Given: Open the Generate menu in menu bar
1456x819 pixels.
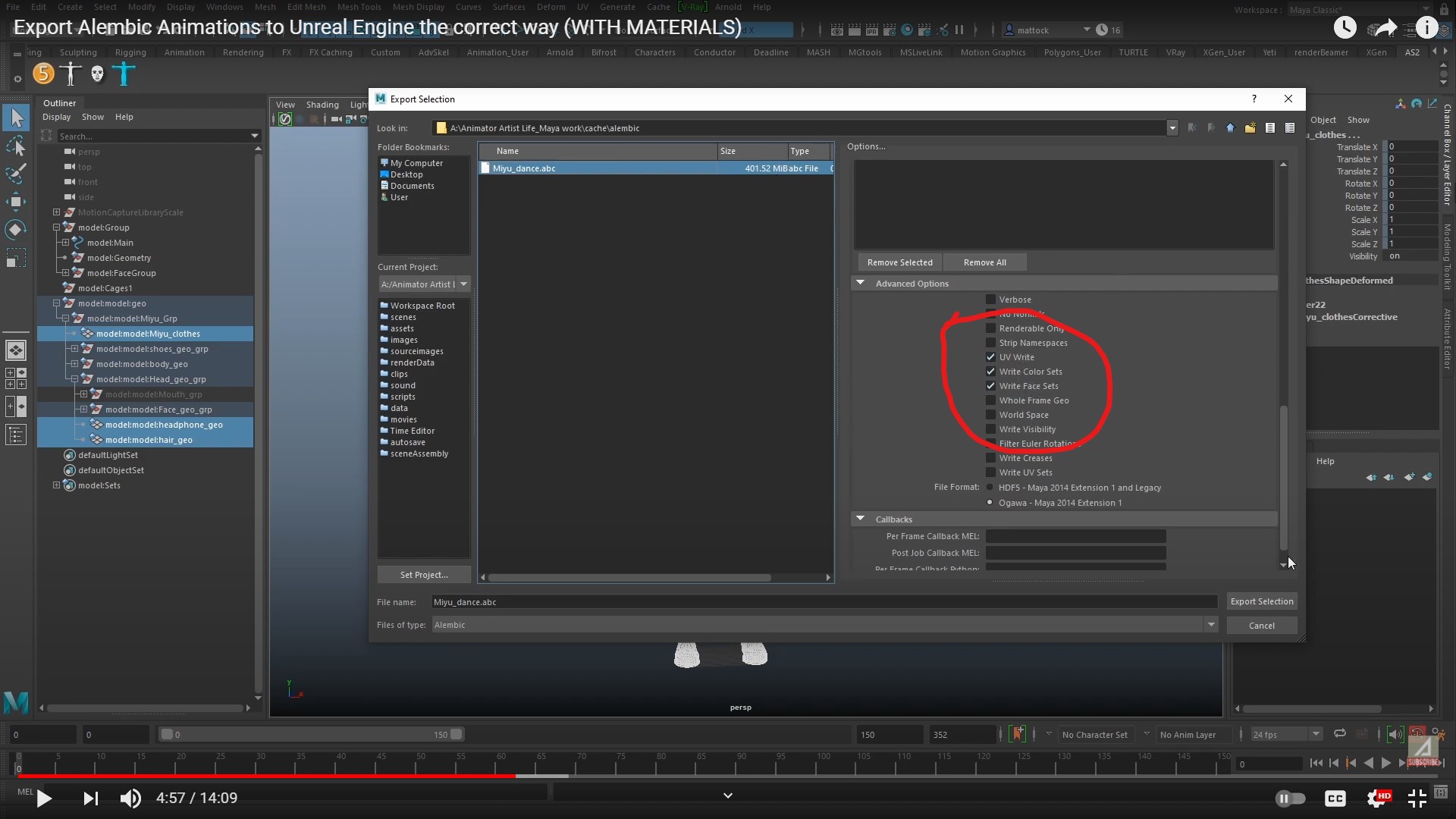Looking at the screenshot, I should coord(618,7).
